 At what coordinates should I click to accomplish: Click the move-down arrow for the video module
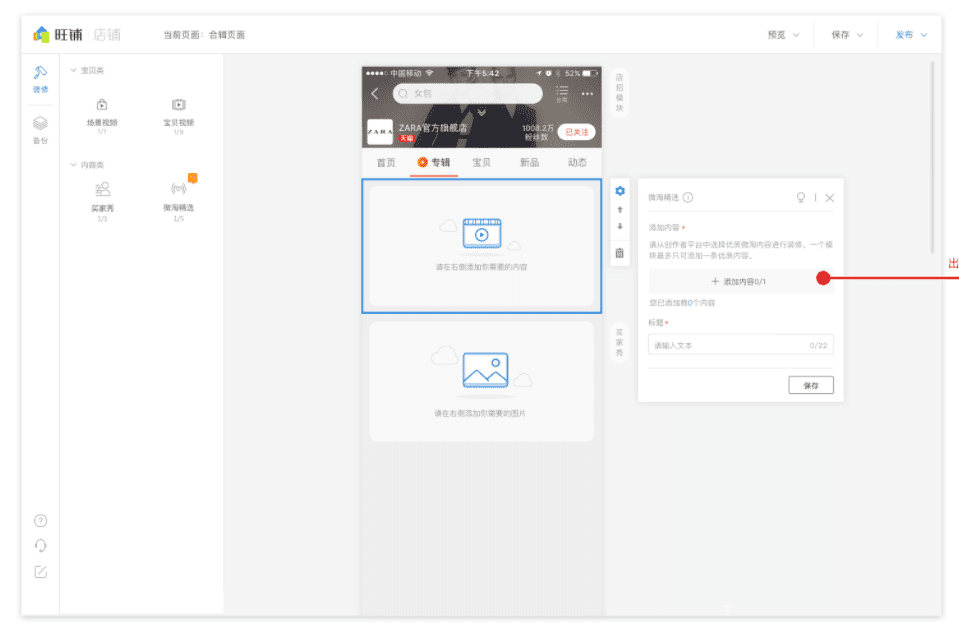click(620, 228)
